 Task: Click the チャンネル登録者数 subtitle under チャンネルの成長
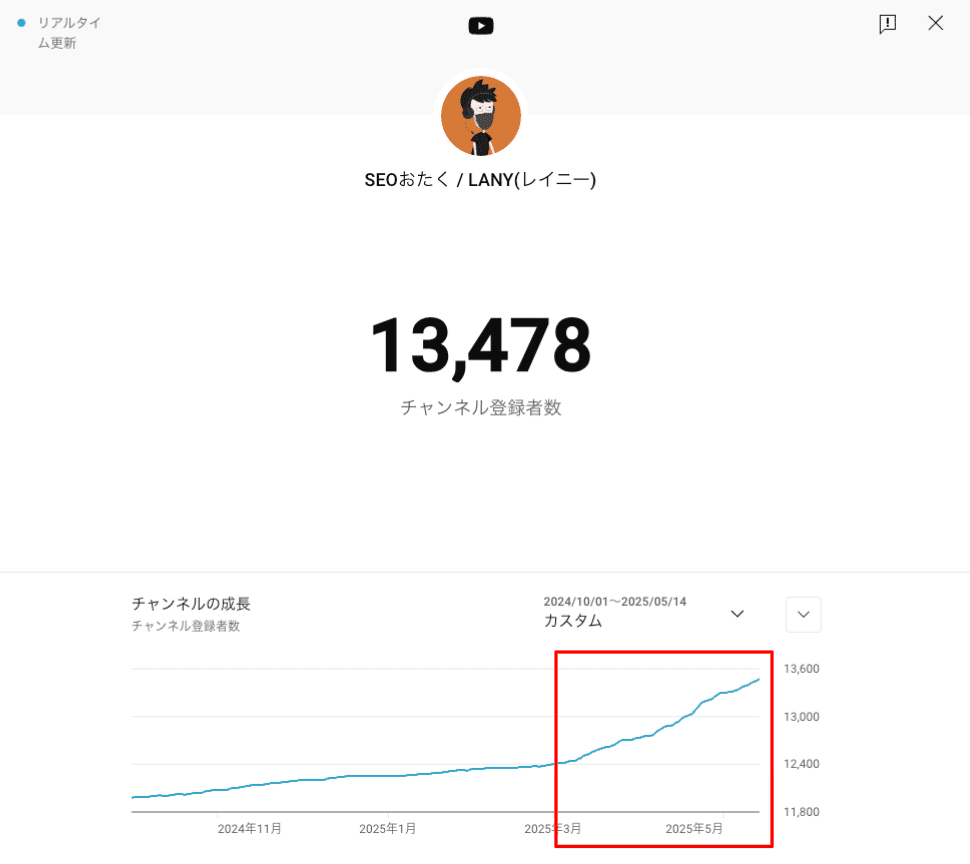point(186,626)
